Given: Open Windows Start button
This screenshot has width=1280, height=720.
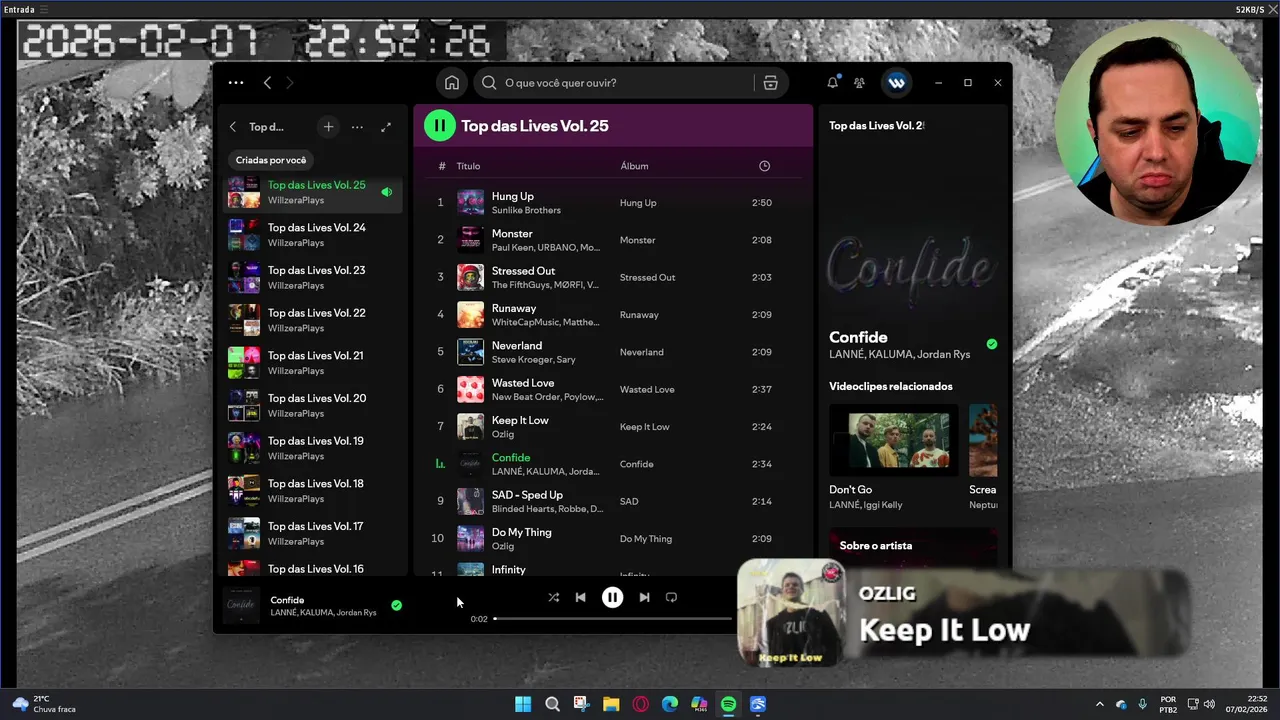Looking at the screenshot, I should [523, 704].
